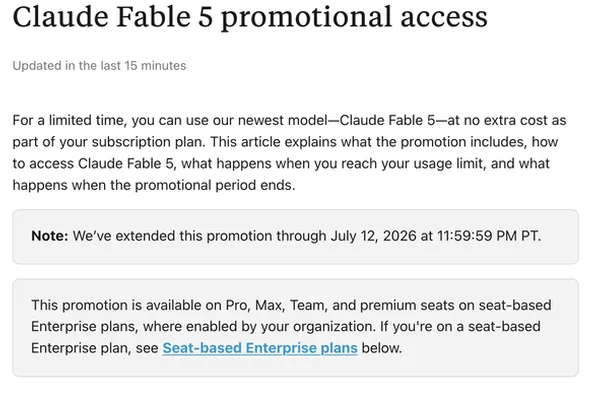Click the Claude Fable 5 promotional access heading

pos(250,17)
